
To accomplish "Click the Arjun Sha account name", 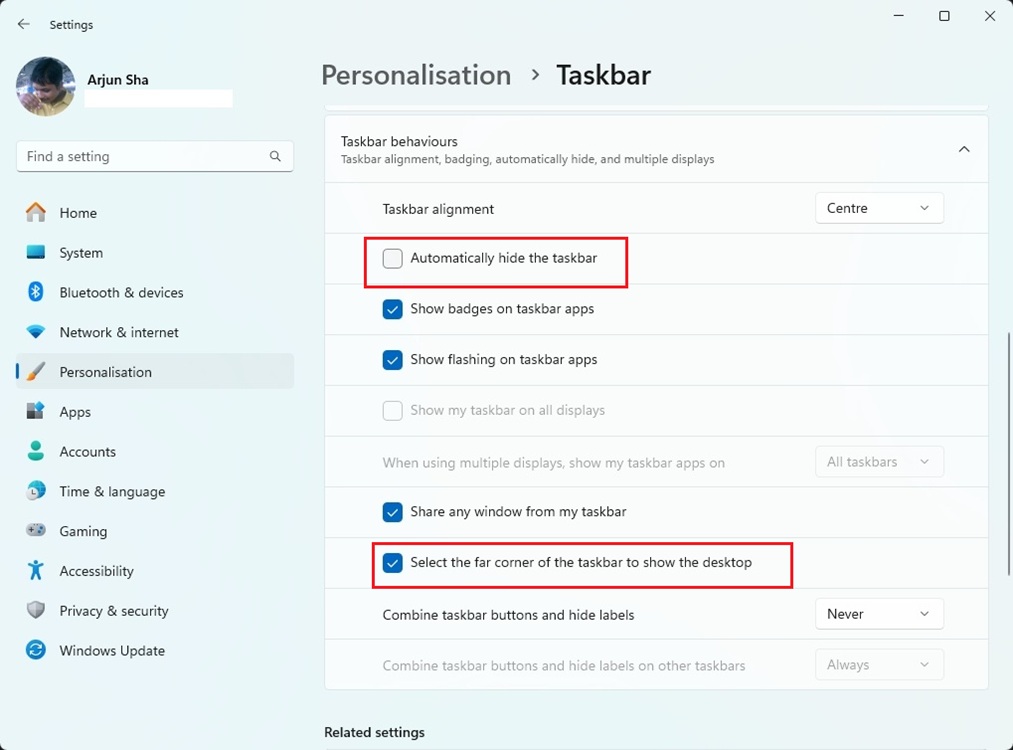I will pyautogui.click(x=118, y=79).
